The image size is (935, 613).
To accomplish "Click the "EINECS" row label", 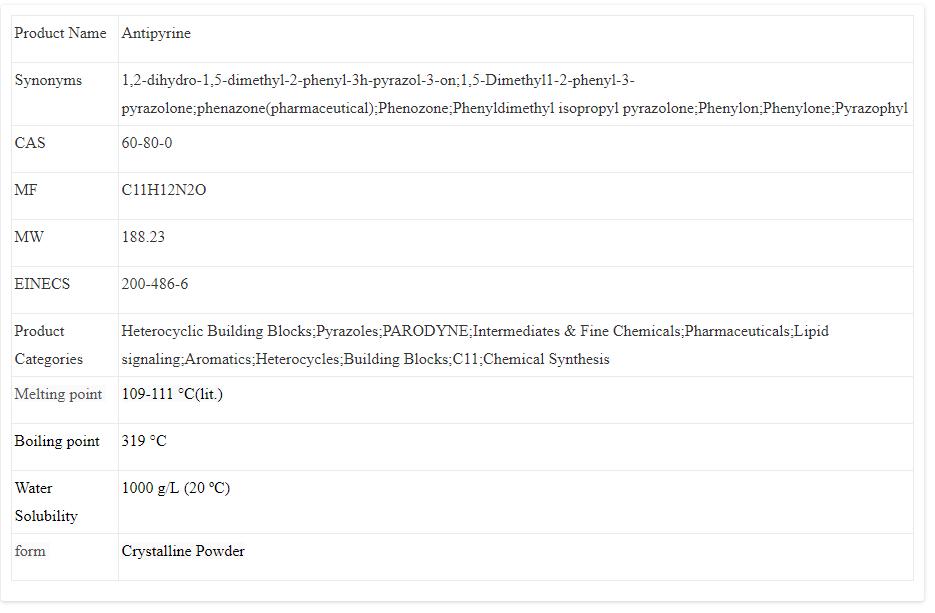I will pos(42,285).
